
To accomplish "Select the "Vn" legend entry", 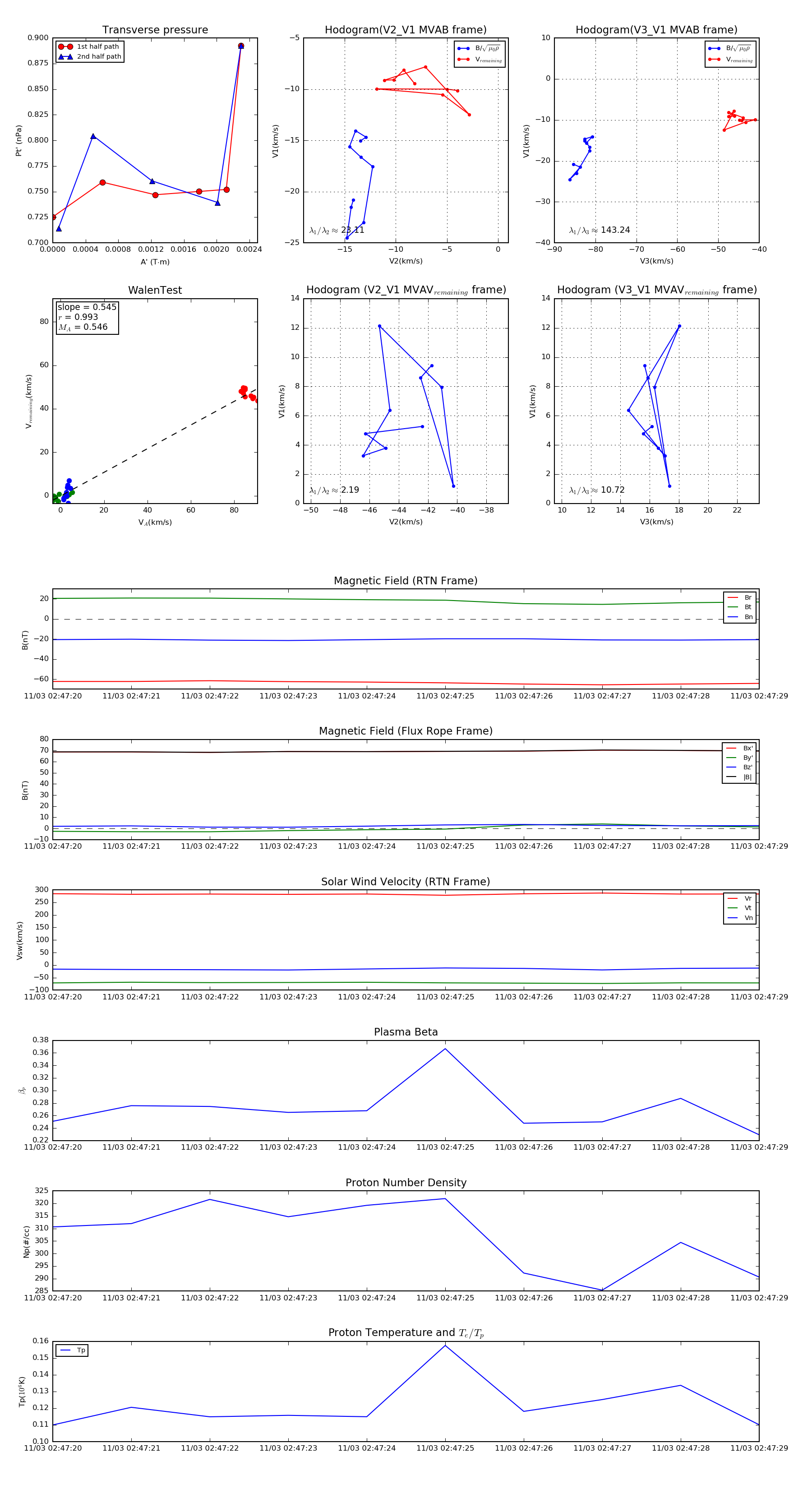I will click(740, 918).
